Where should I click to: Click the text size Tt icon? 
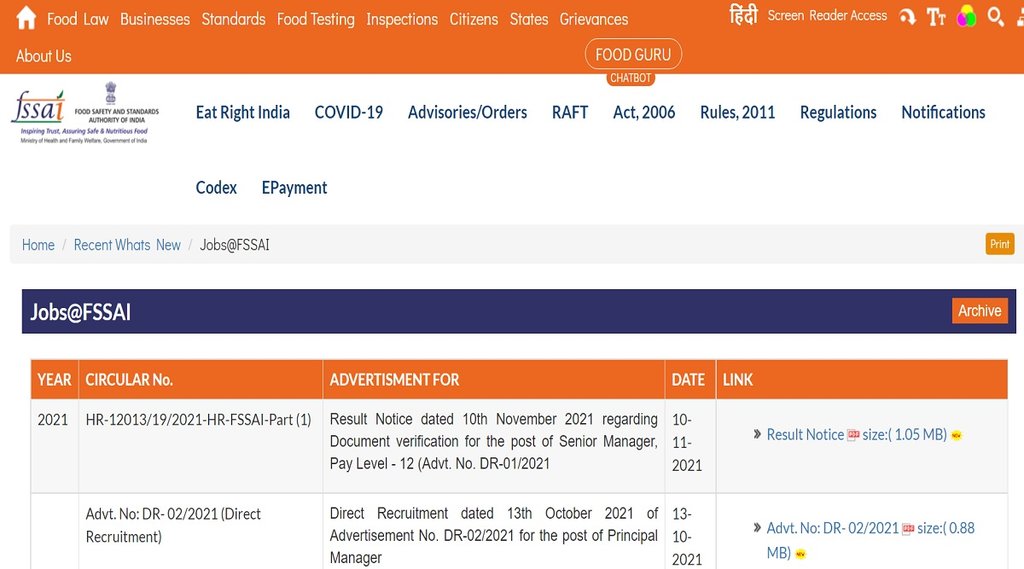(936, 17)
